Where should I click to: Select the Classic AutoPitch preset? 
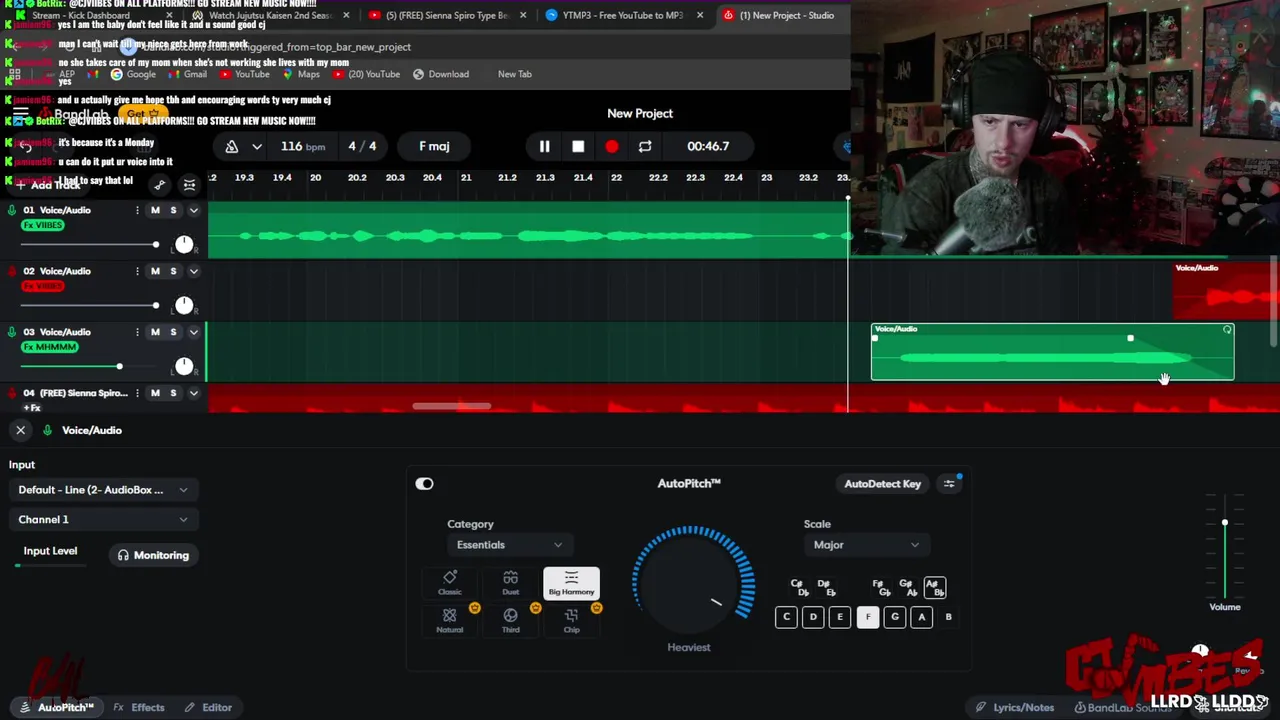(x=450, y=583)
